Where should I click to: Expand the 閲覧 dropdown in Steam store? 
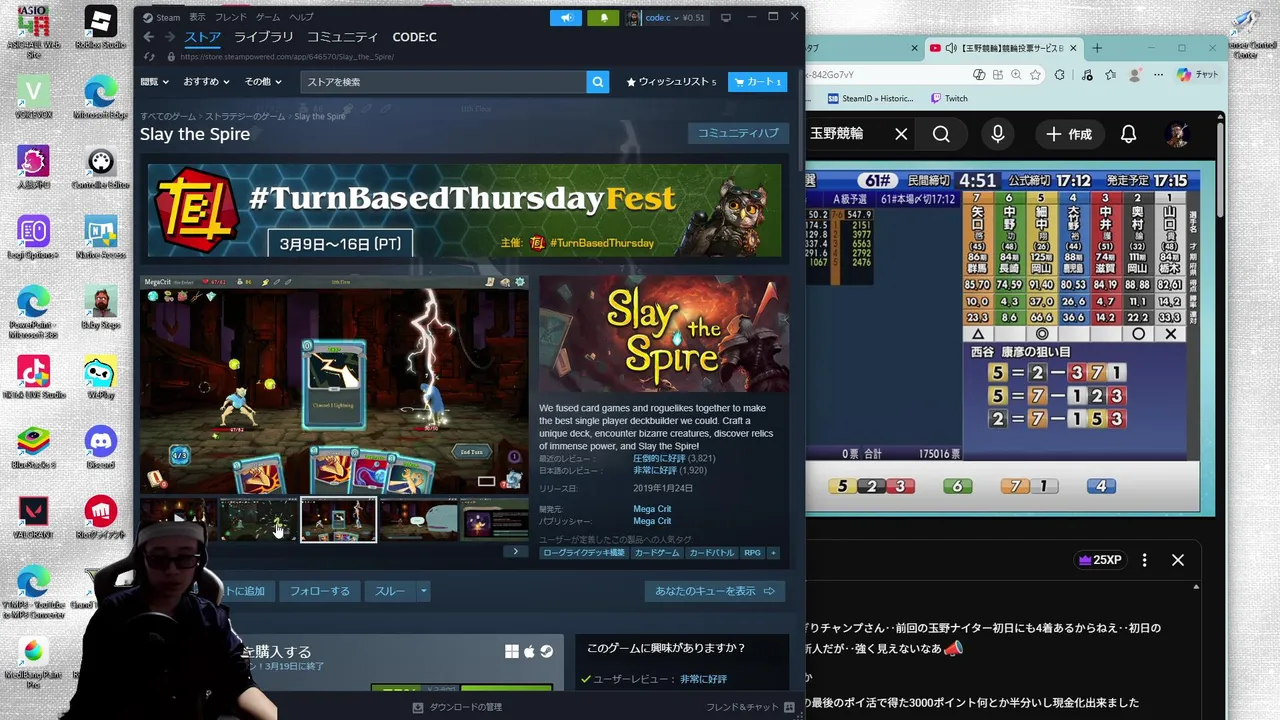(x=154, y=82)
